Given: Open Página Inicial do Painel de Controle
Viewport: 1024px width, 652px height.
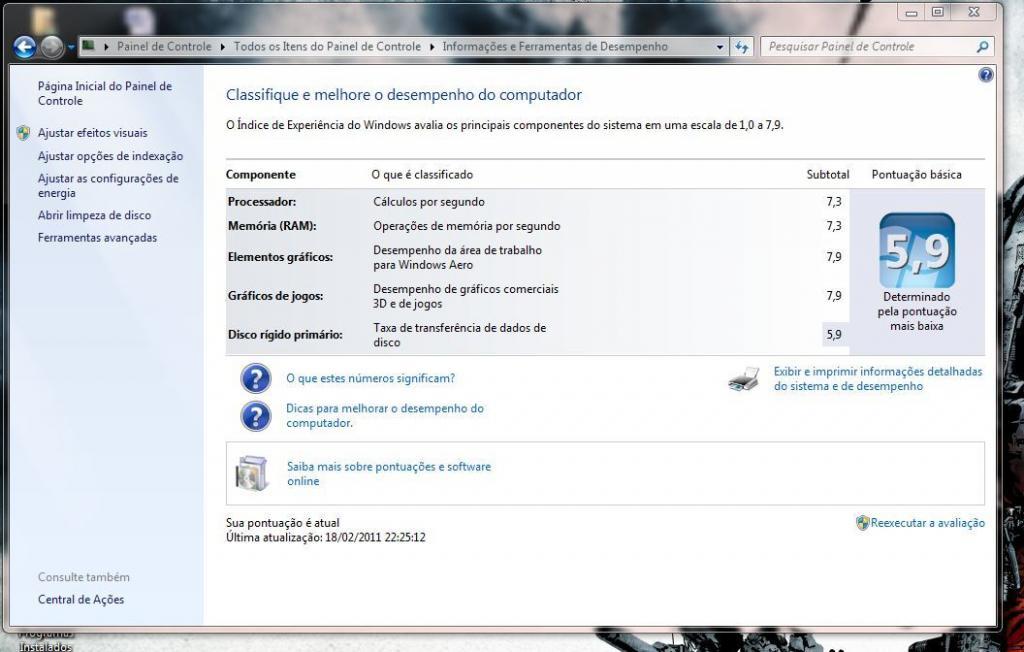Looking at the screenshot, I should [x=104, y=93].
